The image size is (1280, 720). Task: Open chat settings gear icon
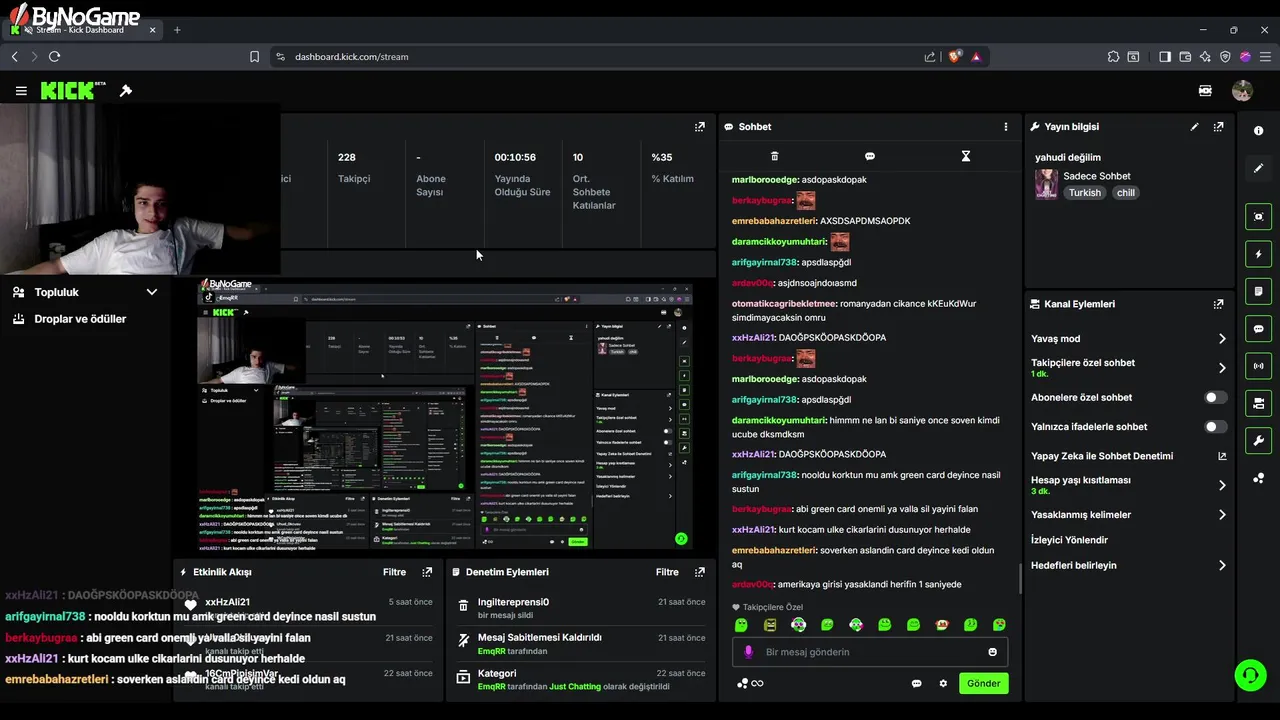pos(943,684)
